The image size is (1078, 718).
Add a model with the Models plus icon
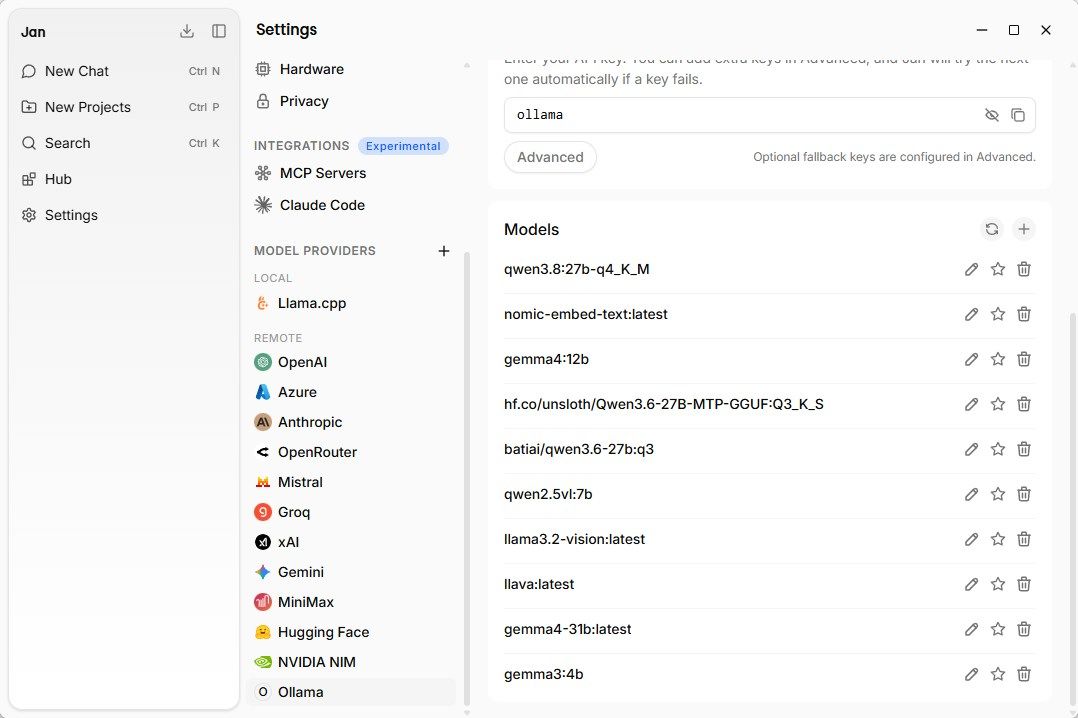1024,229
